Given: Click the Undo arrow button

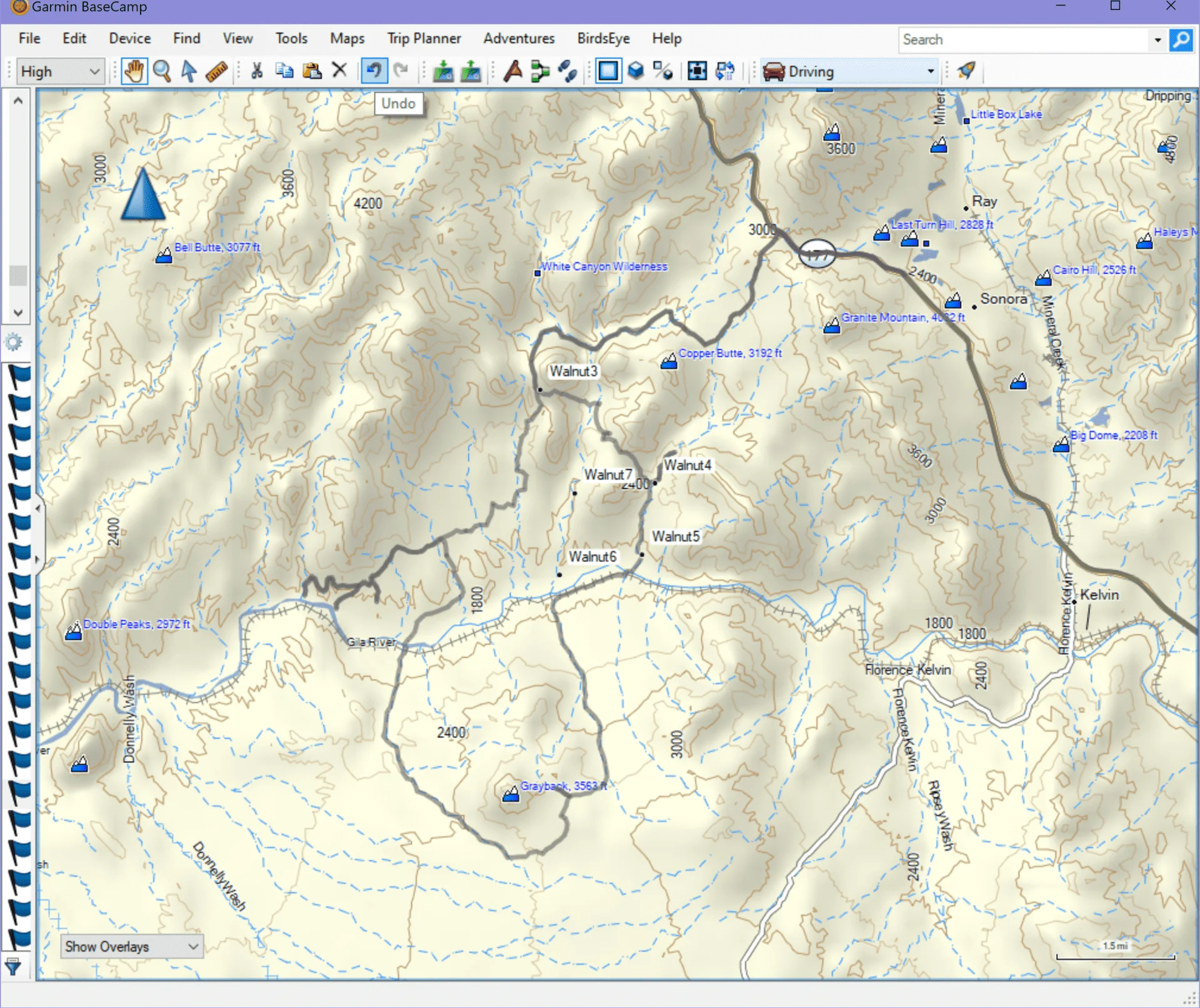Looking at the screenshot, I should pyautogui.click(x=374, y=71).
